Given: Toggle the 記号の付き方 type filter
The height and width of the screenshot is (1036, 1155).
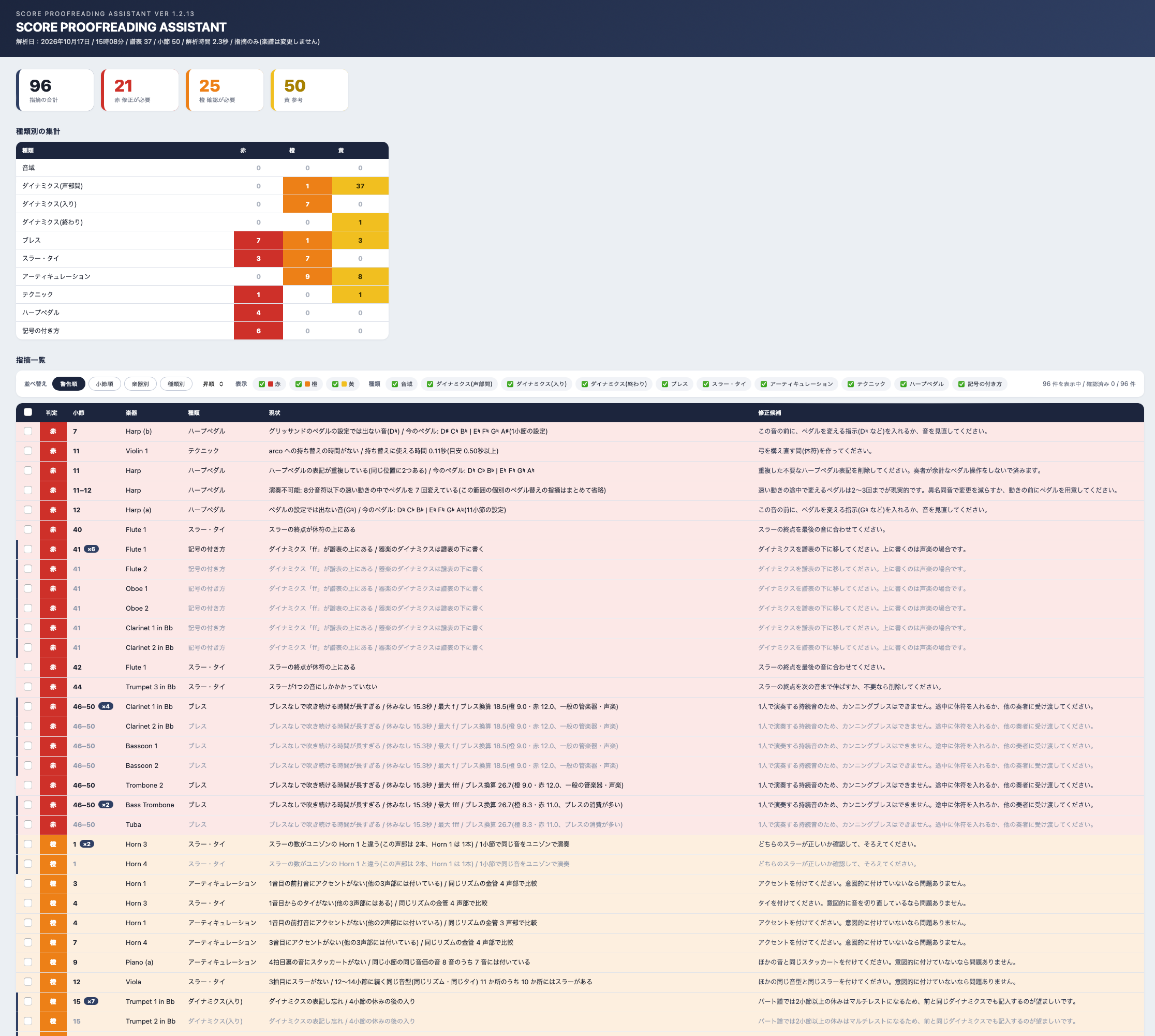Looking at the screenshot, I should [961, 383].
